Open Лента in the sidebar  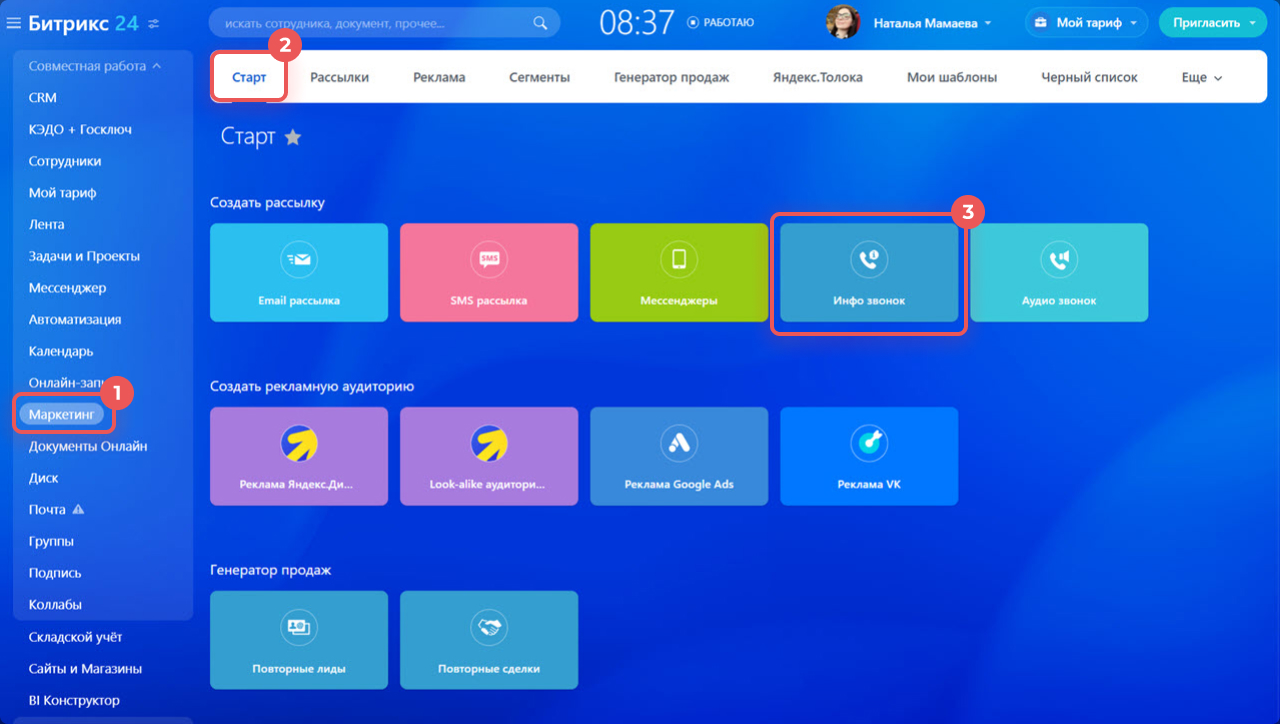(x=46, y=224)
